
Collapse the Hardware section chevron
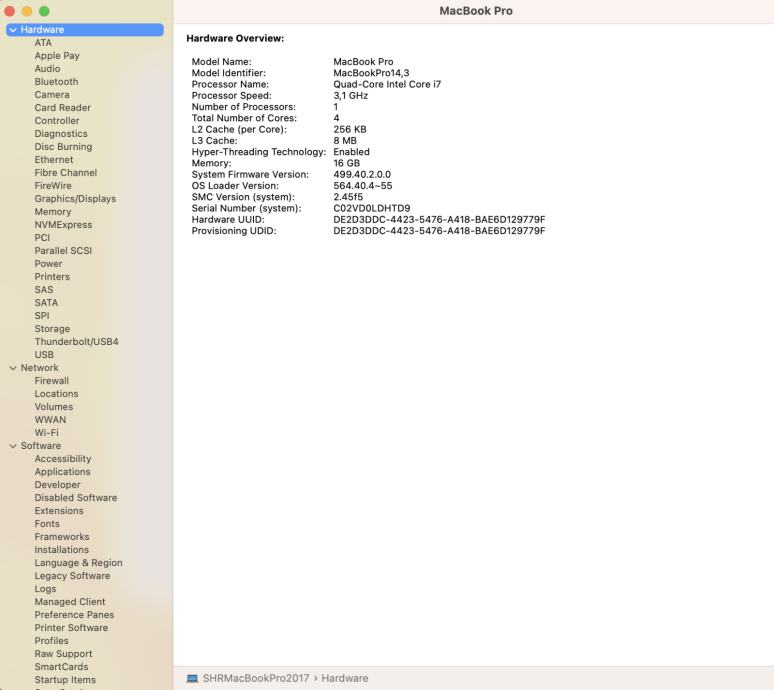(x=13, y=30)
